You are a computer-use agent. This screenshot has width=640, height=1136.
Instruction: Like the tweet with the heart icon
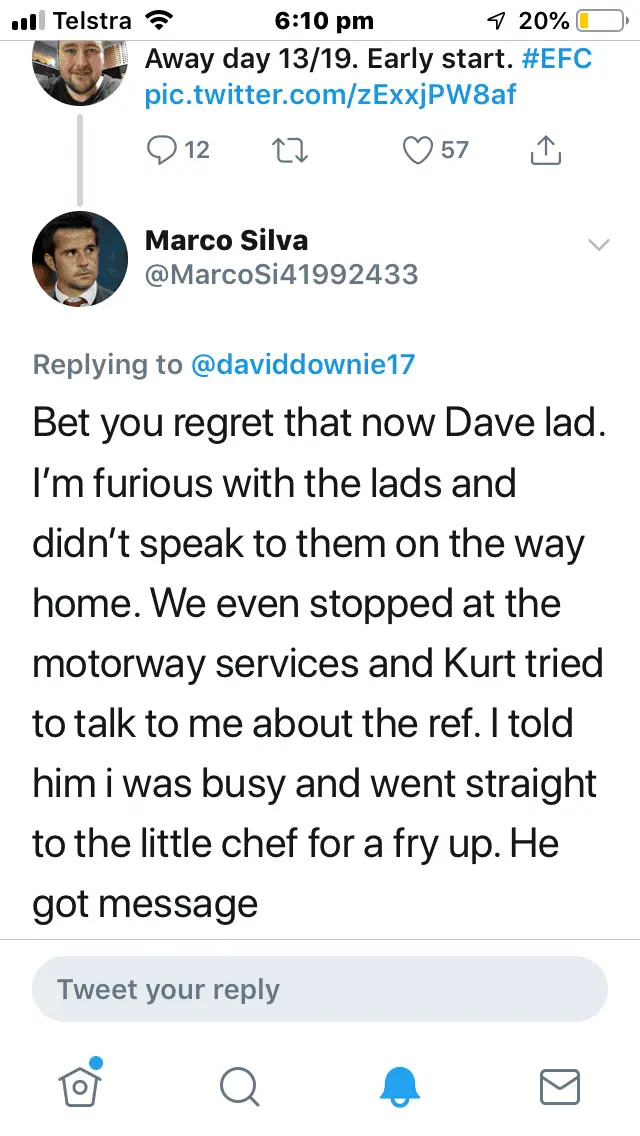coord(415,150)
